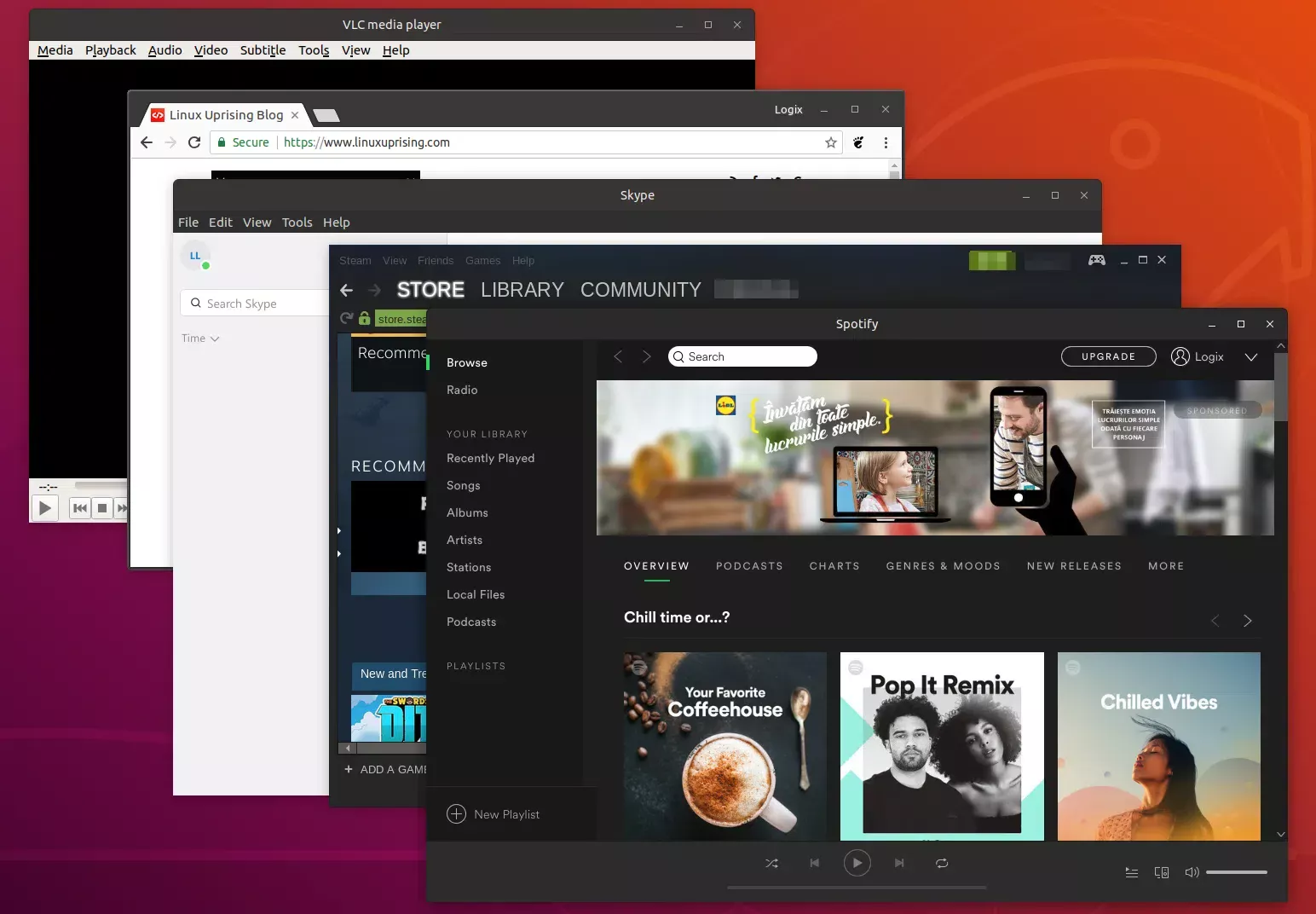
Task: Switch to GENRES & MOODS tab
Action: (x=943, y=566)
